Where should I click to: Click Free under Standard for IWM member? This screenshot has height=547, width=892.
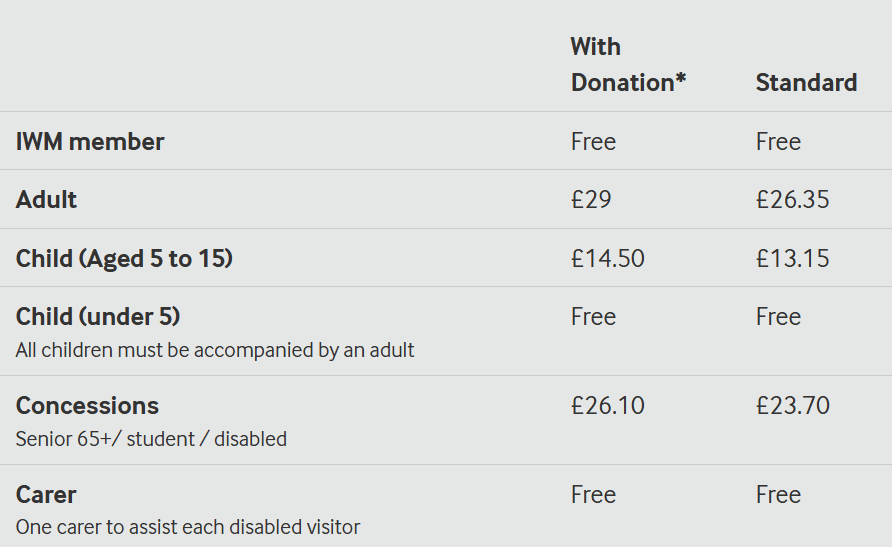[778, 142]
